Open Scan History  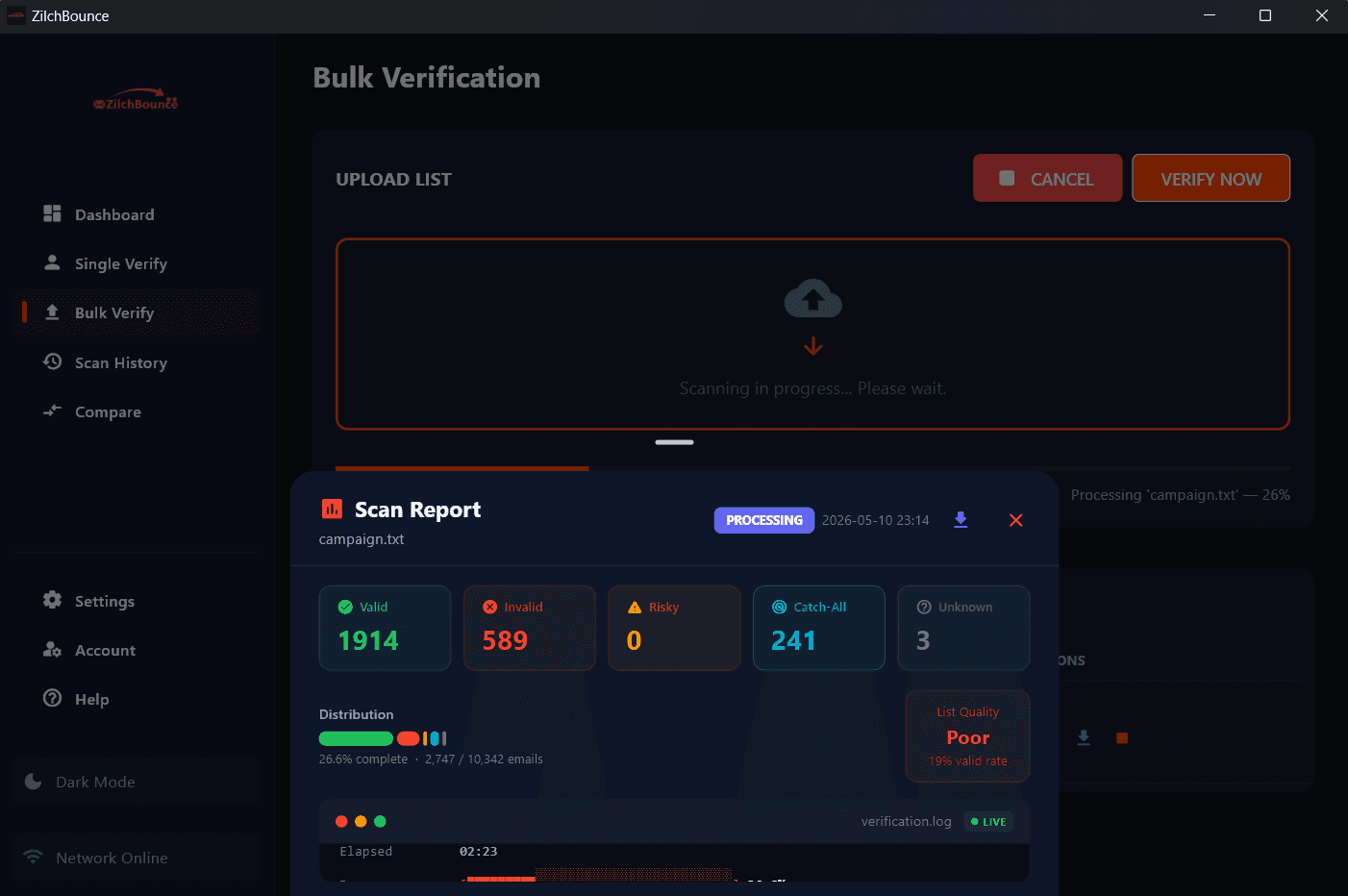pyautogui.click(x=137, y=362)
